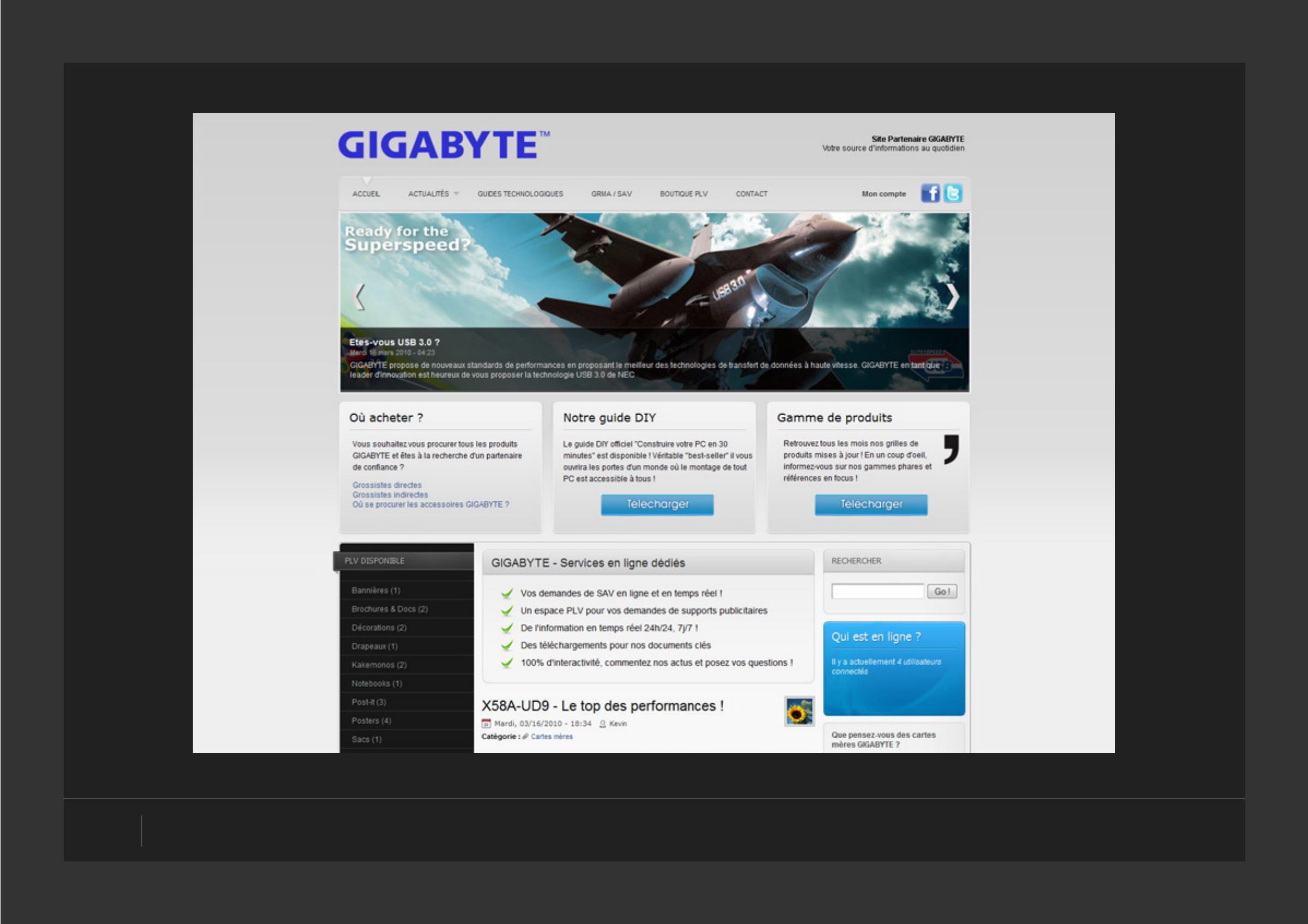Click the PLV DISPONIBLE panel header
Screen dimensions: 1308x924
click(x=403, y=561)
